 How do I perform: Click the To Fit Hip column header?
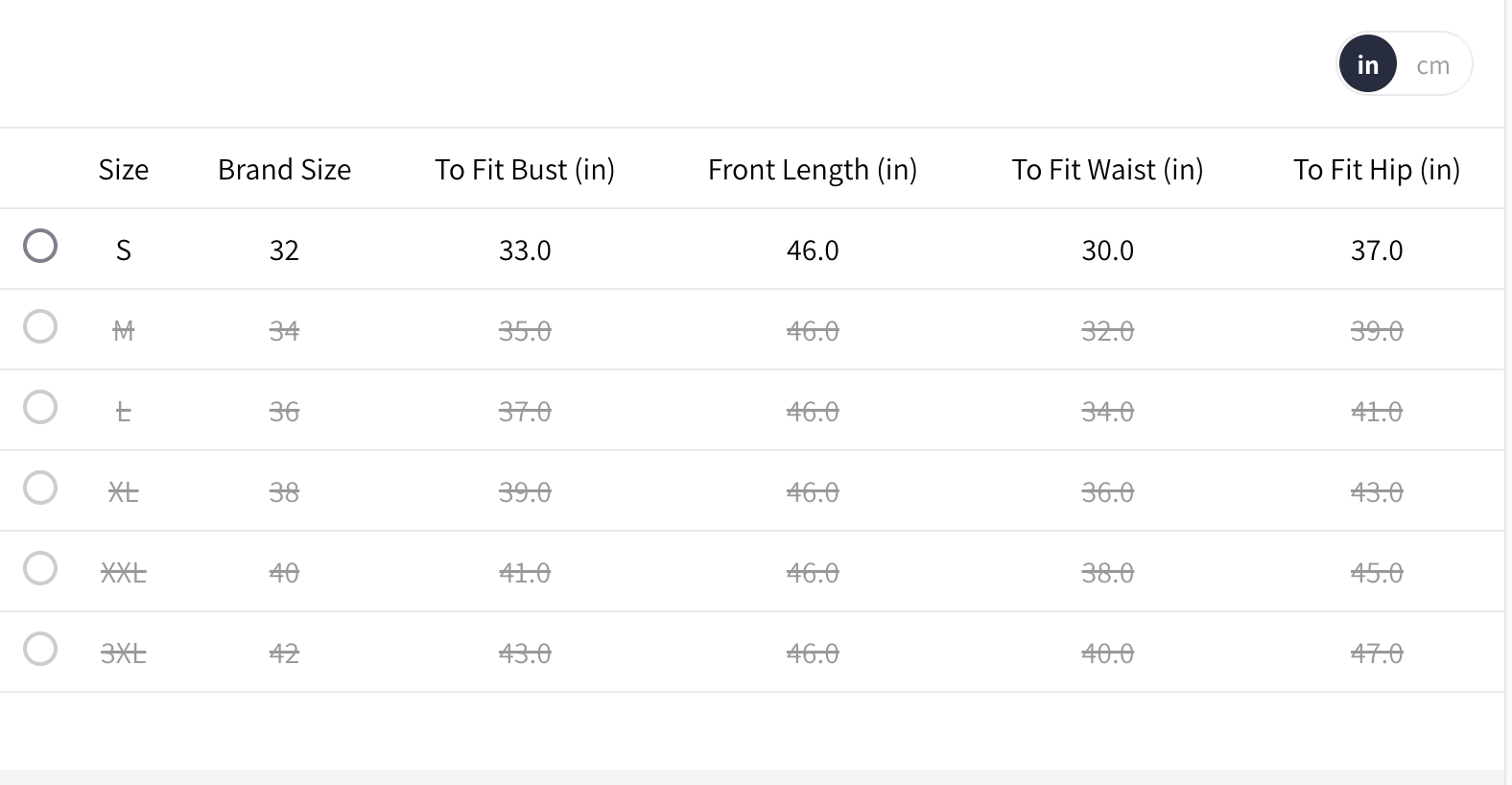coord(1377,170)
